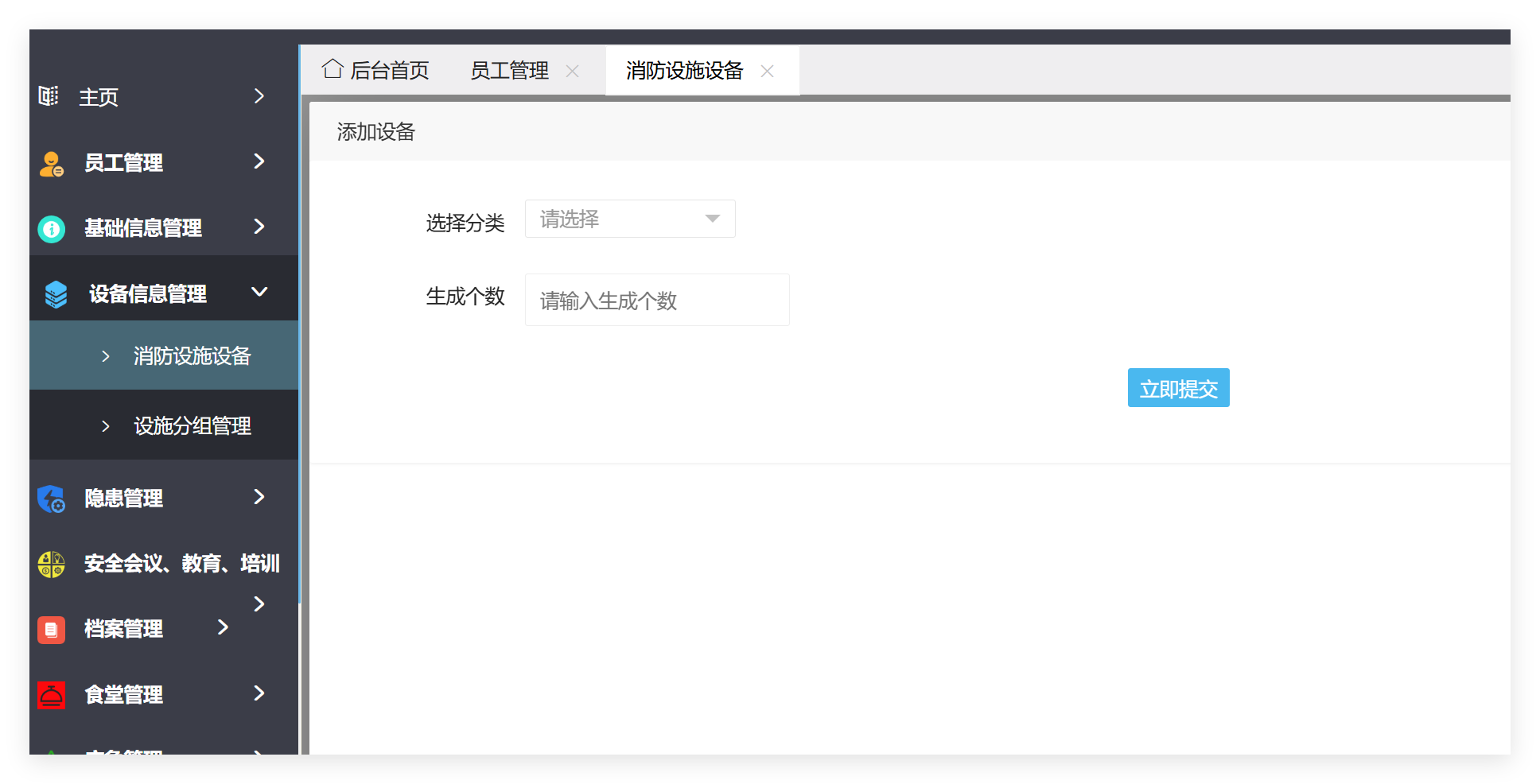Image resolution: width=1540 pixels, height=784 pixels.
Task: Click the 隐患管理 shield icon
Action: coord(50,499)
